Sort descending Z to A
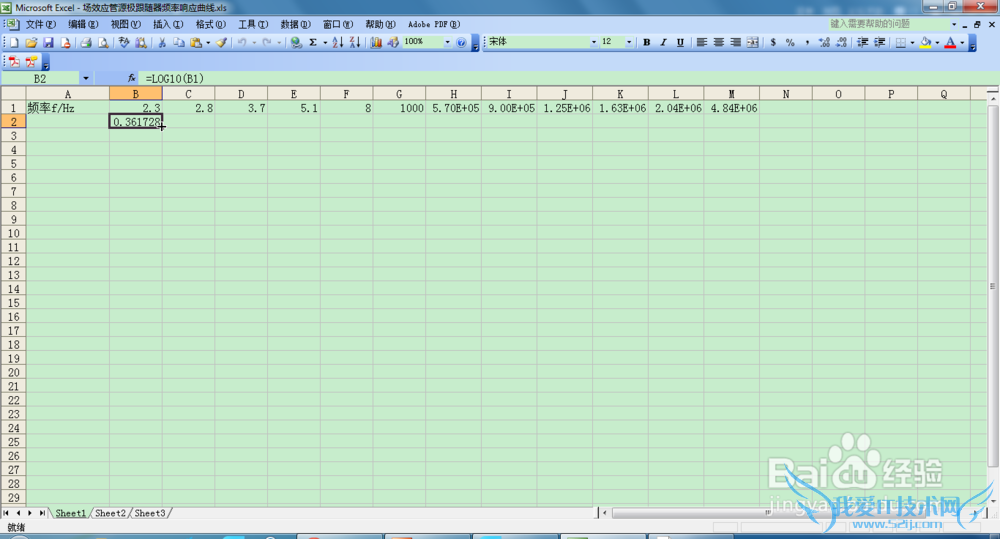1000x539 pixels. tap(355, 42)
